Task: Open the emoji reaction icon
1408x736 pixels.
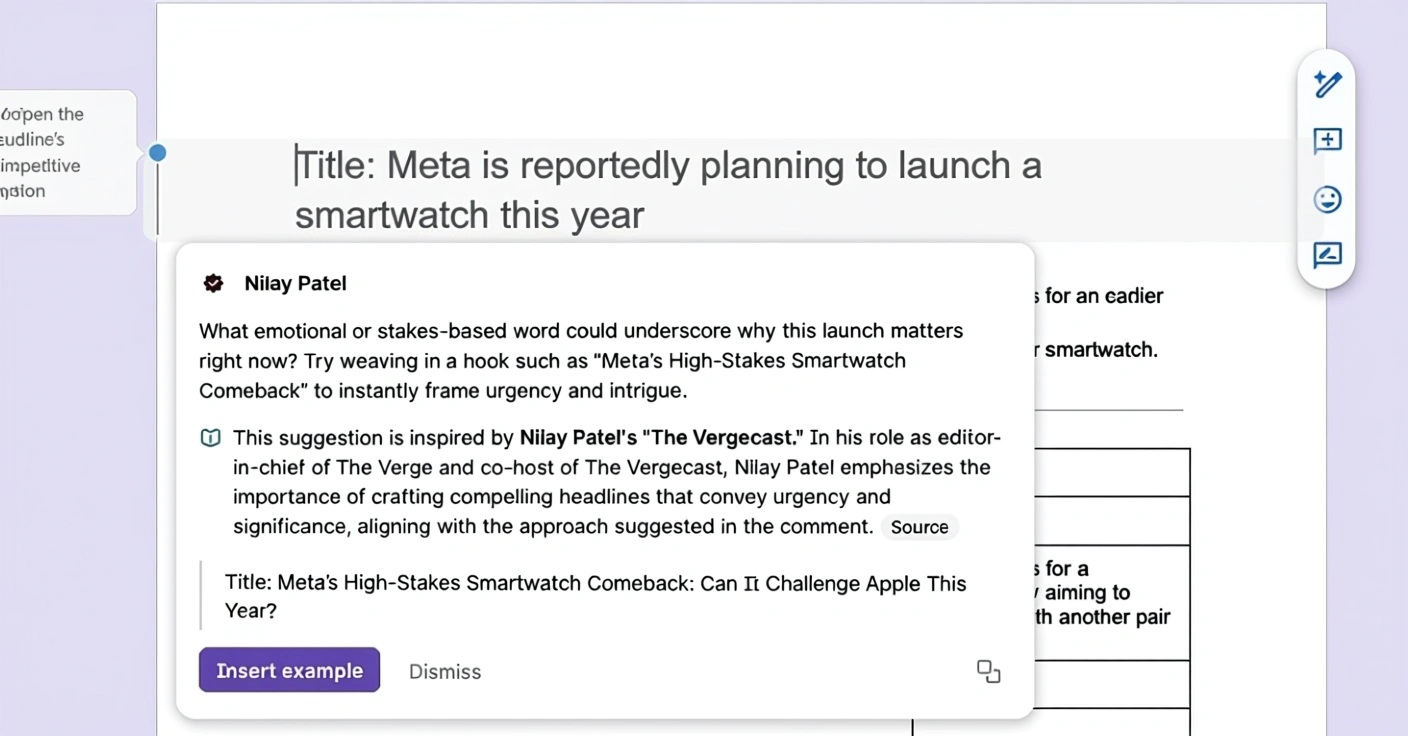Action: click(x=1327, y=200)
